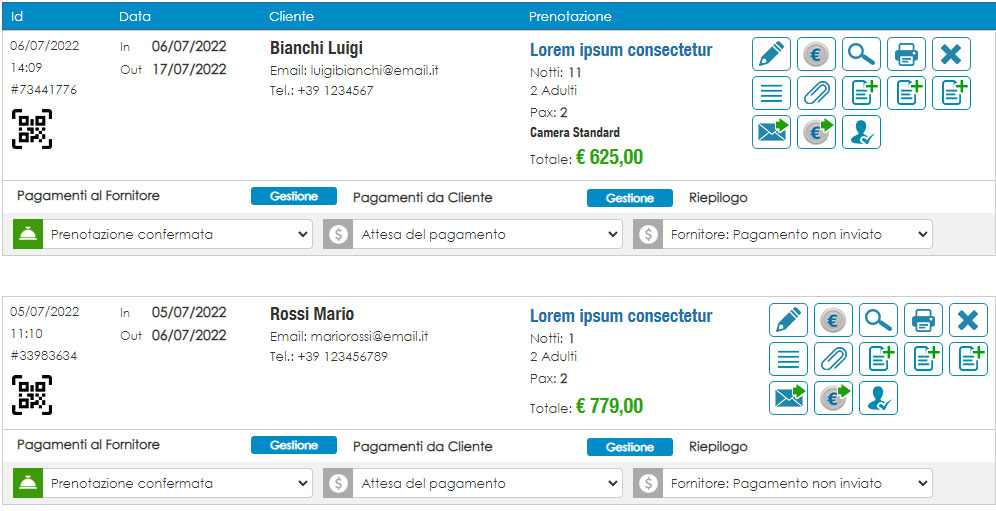Click the user checkmark icon for Bianchi Luigi
This screenshot has height=511, width=996.
(861, 132)
